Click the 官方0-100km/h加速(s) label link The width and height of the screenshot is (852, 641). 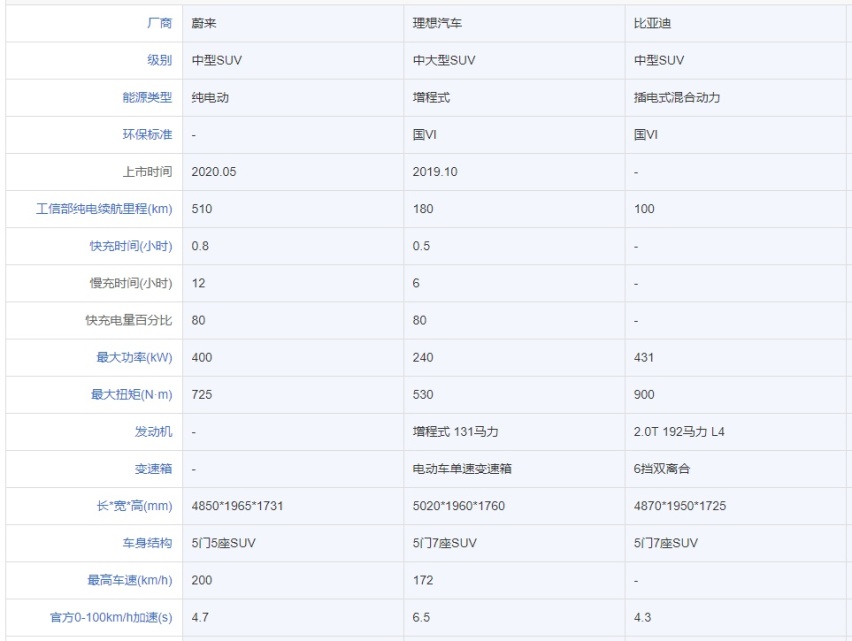click(x=111, y=618)
